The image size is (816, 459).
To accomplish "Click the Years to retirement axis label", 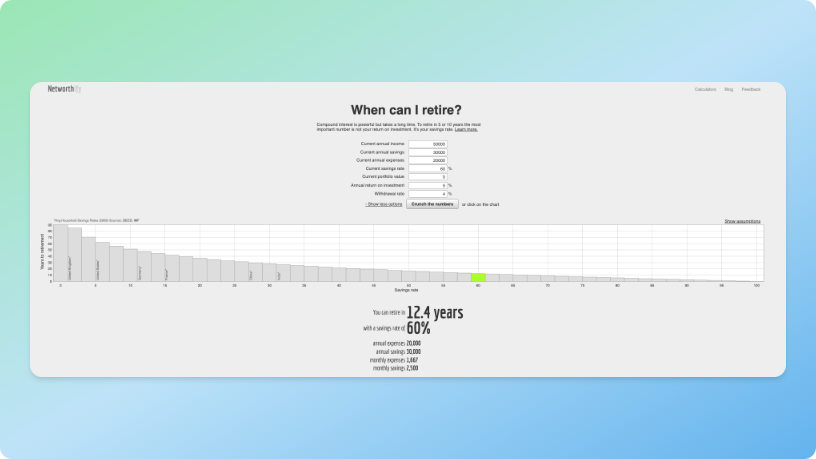I will click(x=42, y=252).
